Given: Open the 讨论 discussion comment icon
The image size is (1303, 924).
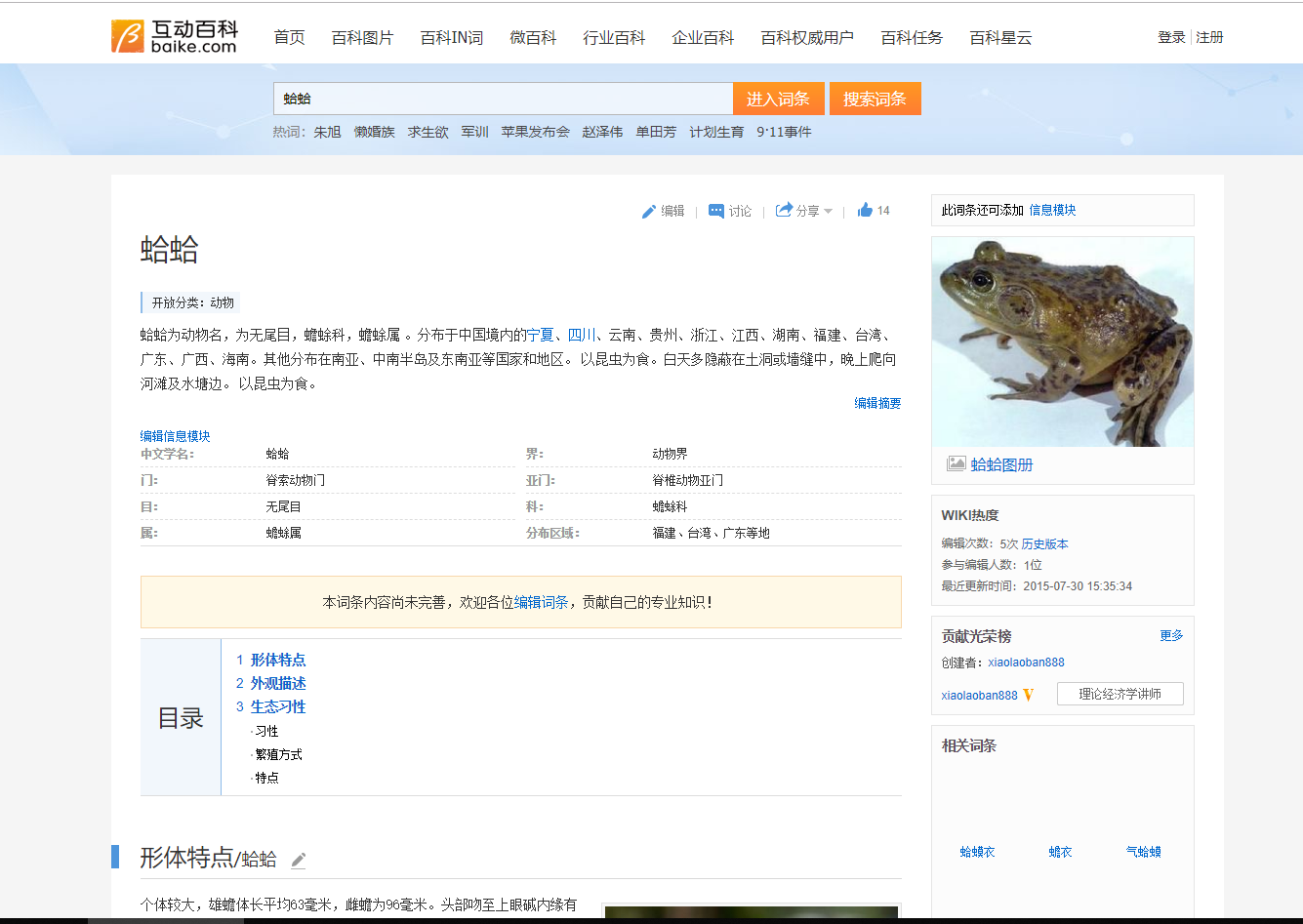Looking at the screenshot, I should tap(716, 211).
